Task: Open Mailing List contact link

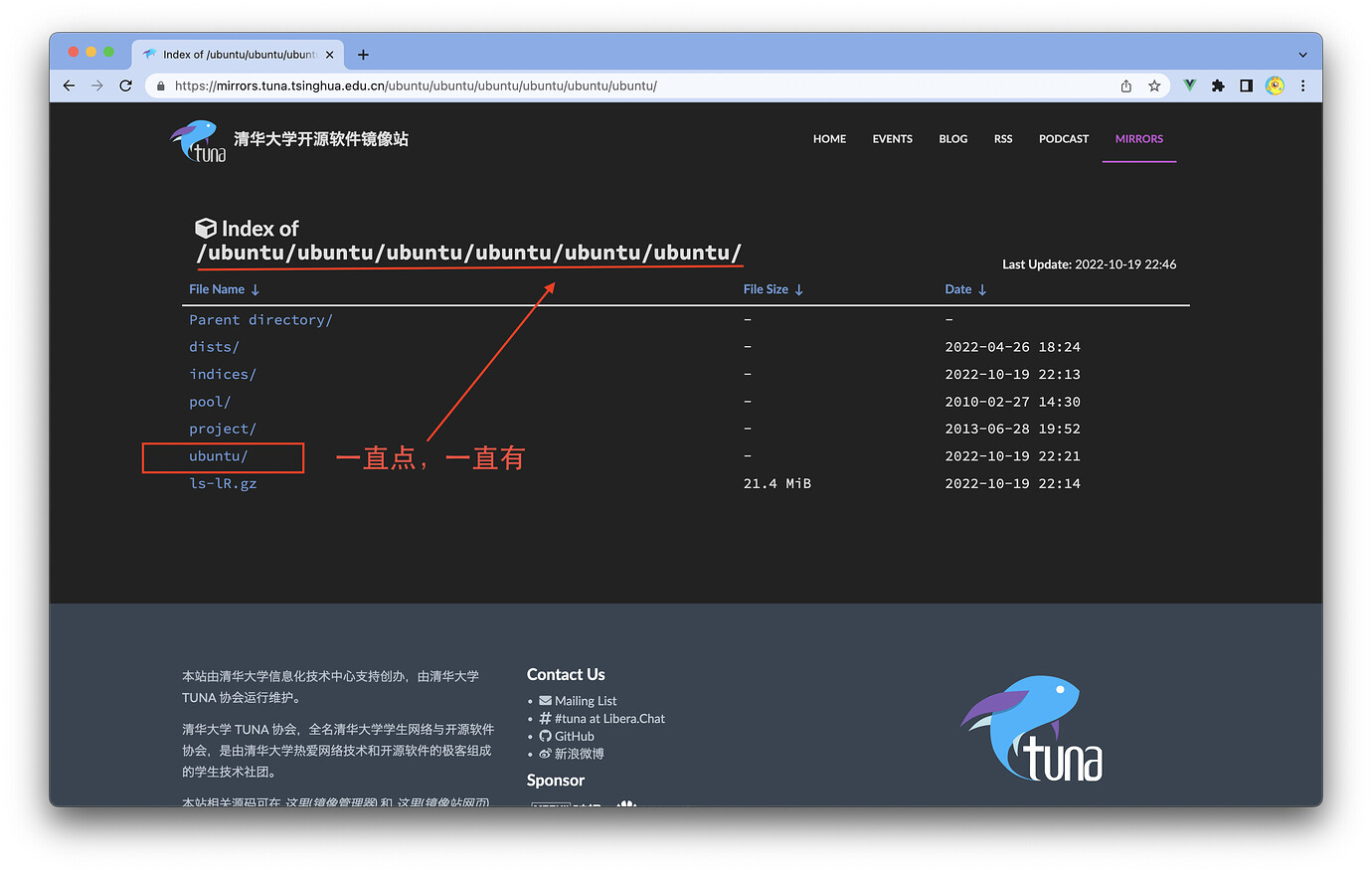Action: pyautogui.click(x=586, y=701)
